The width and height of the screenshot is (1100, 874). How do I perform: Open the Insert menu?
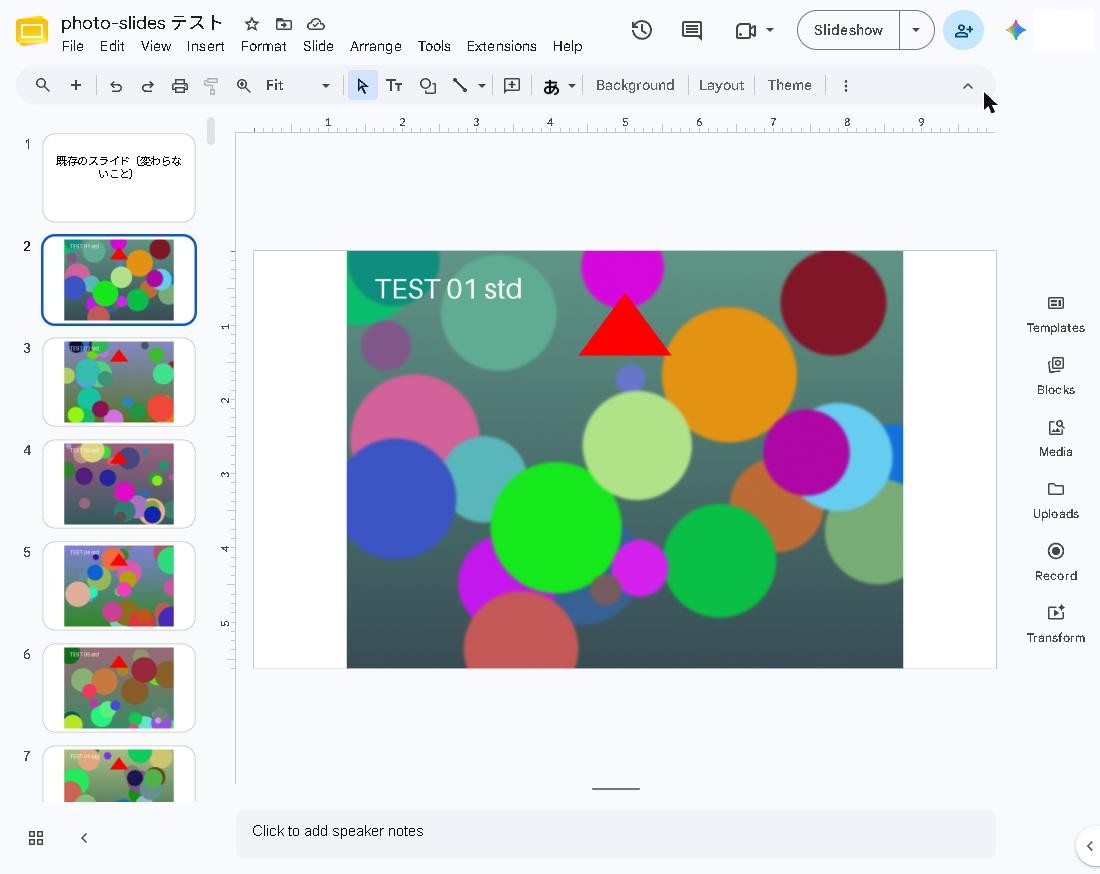click(x=206, y=46)
